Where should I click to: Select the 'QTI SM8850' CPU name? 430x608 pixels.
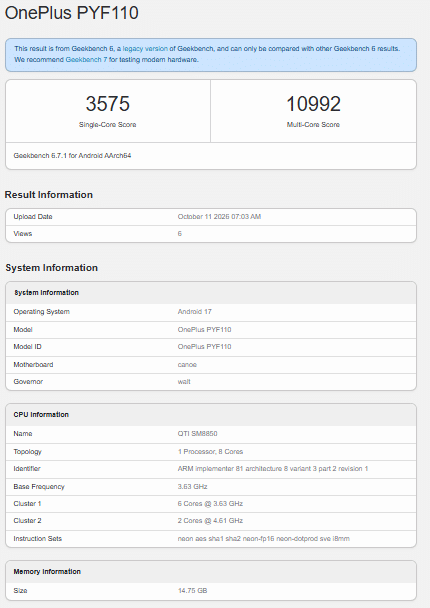click(x=197, y=434)
